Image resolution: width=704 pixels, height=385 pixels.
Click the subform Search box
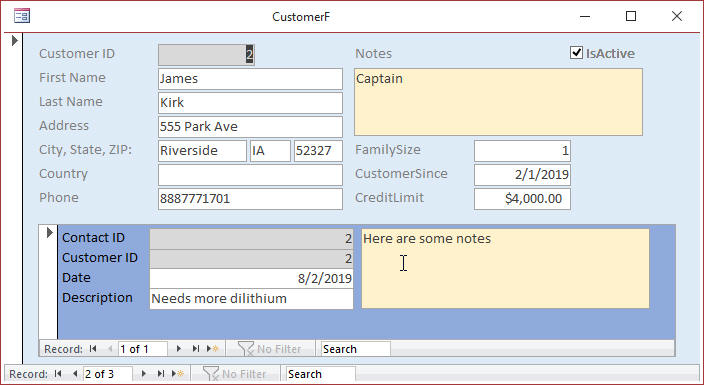pyautogui.click(x=356, y=349)
